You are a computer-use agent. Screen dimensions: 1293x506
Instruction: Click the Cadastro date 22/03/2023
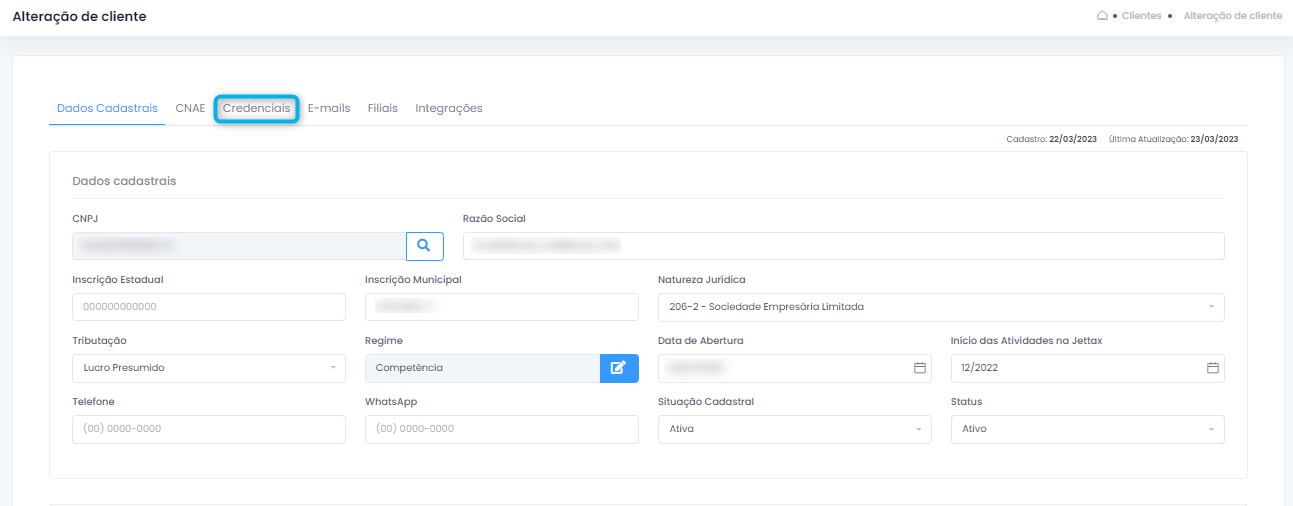(x=1073, y=139)
